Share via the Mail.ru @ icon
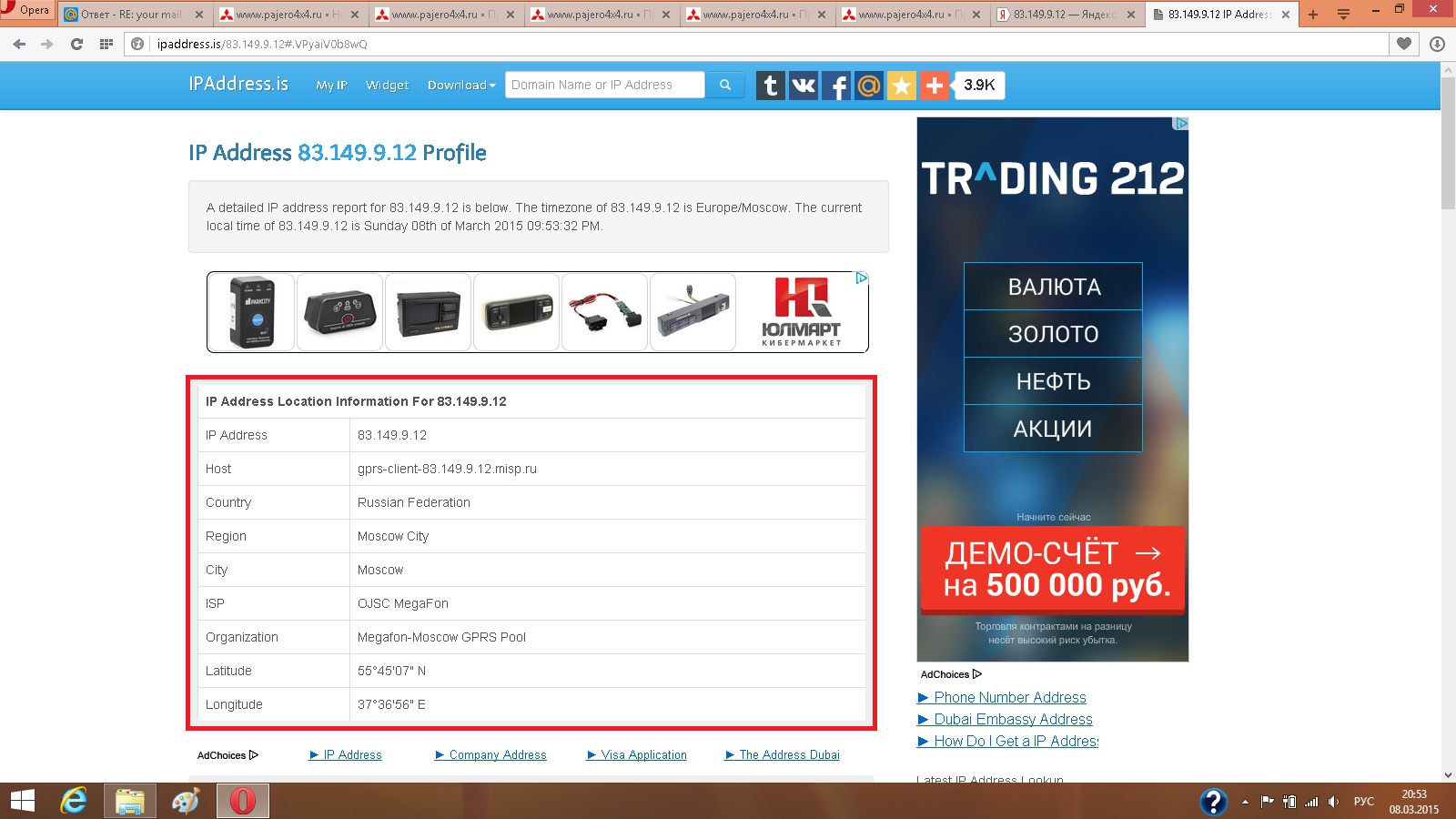1456x819 pixels. point(869,86)
